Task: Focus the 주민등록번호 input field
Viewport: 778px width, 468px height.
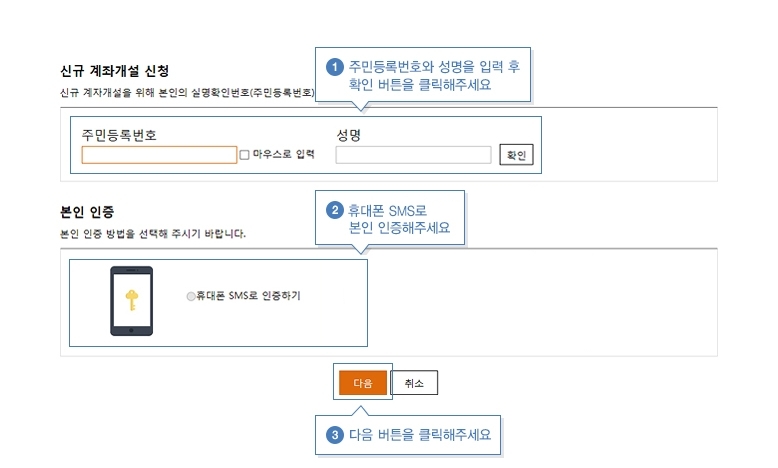Action: 159,155
